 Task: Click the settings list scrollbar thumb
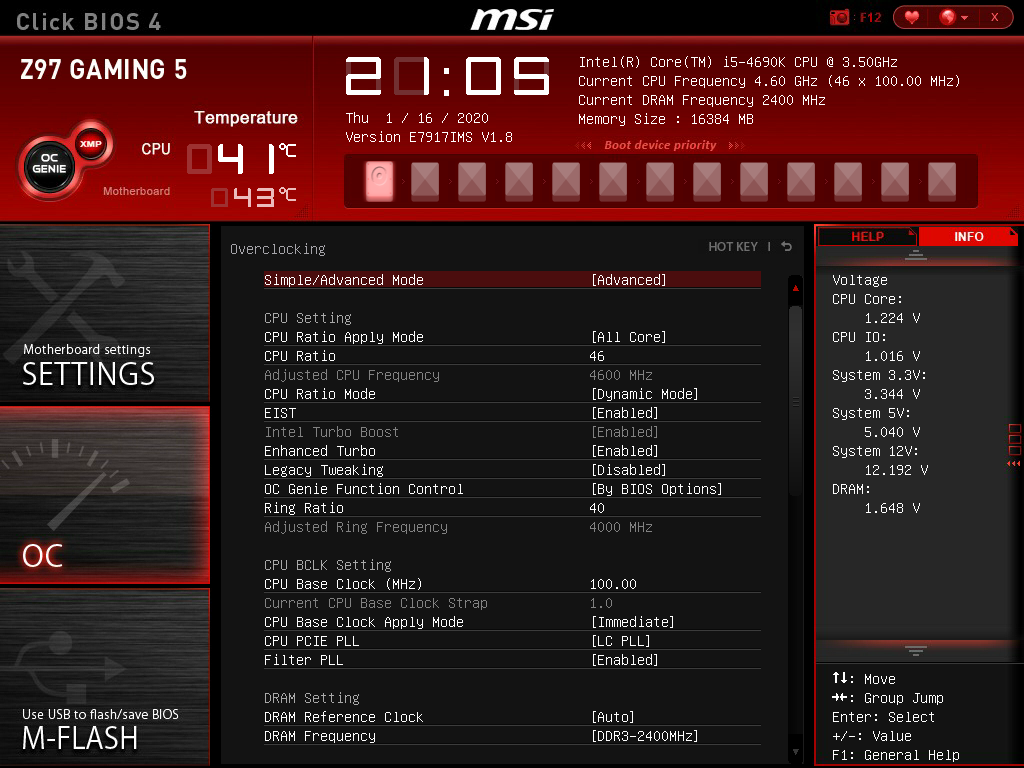[795, 402]
